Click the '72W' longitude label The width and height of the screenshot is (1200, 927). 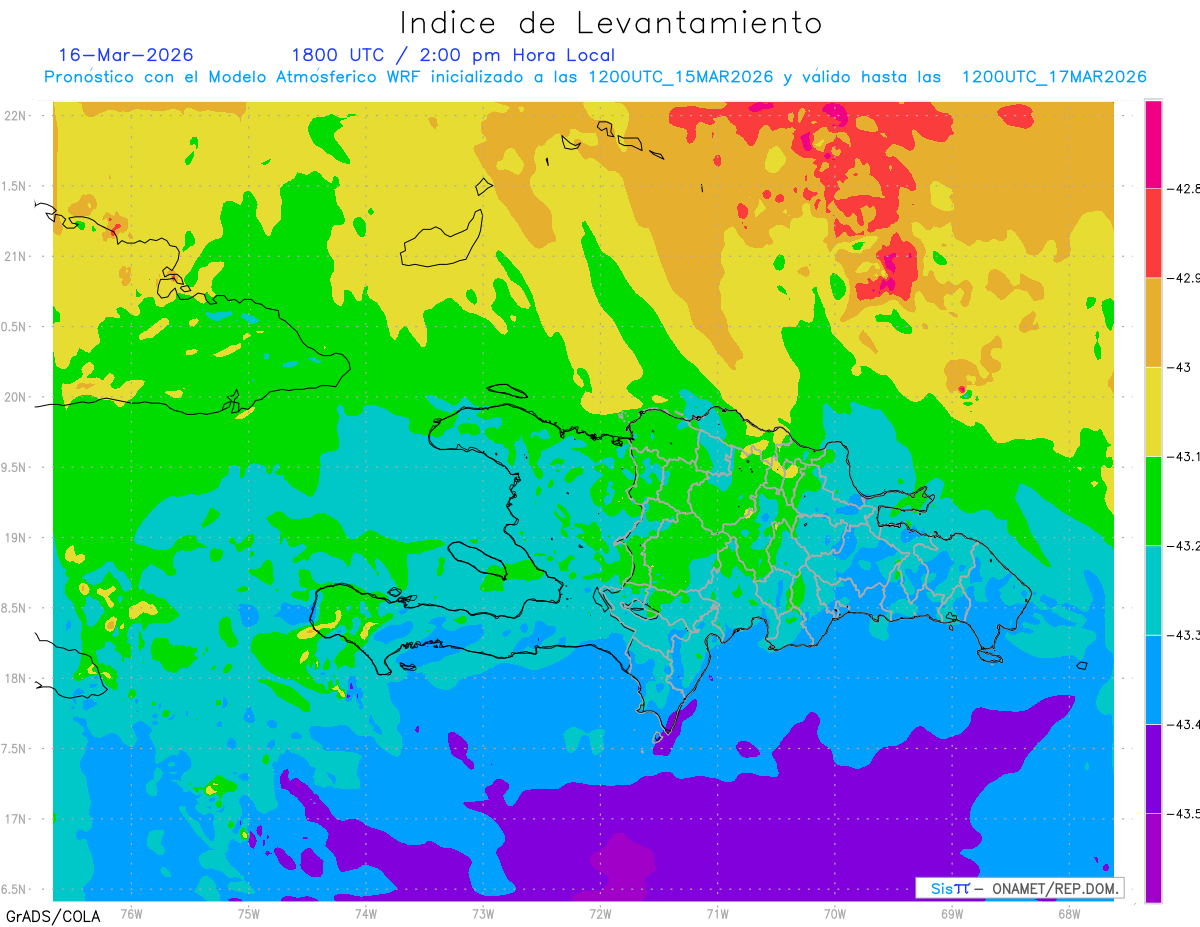[x=600, y=913]
